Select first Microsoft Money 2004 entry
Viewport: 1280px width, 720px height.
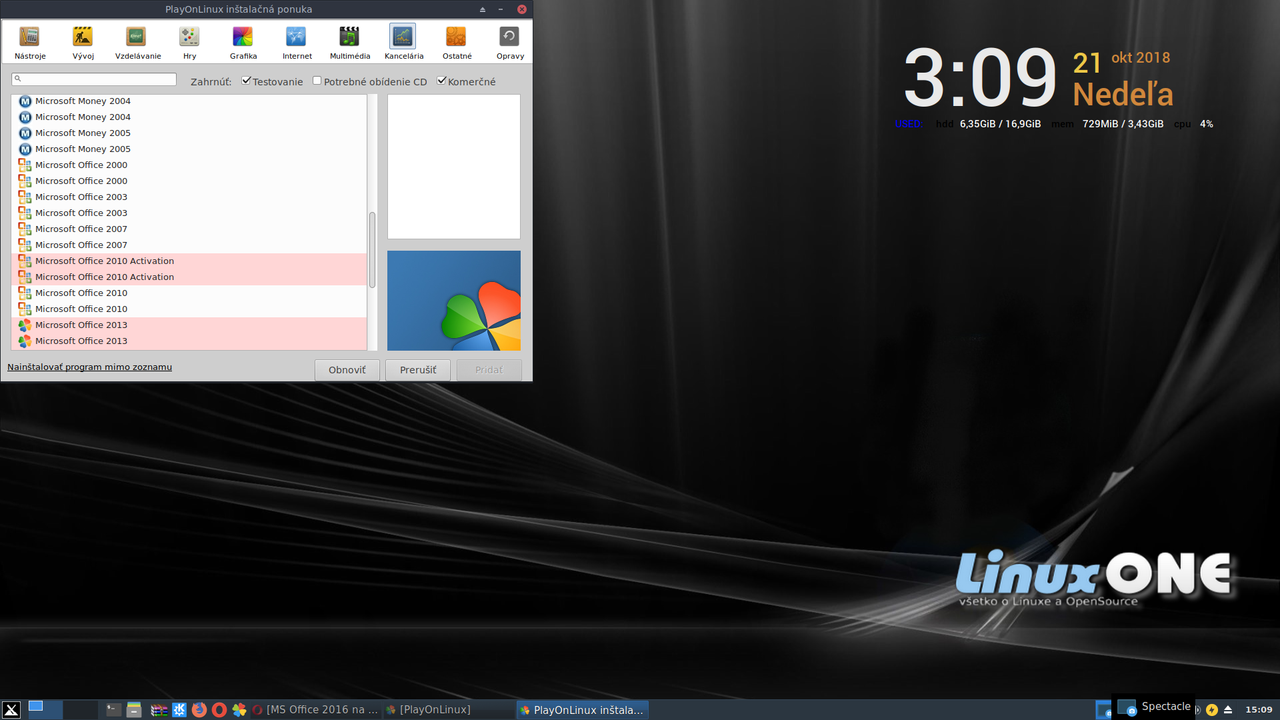pyautogui.click(x=190, y=101)
